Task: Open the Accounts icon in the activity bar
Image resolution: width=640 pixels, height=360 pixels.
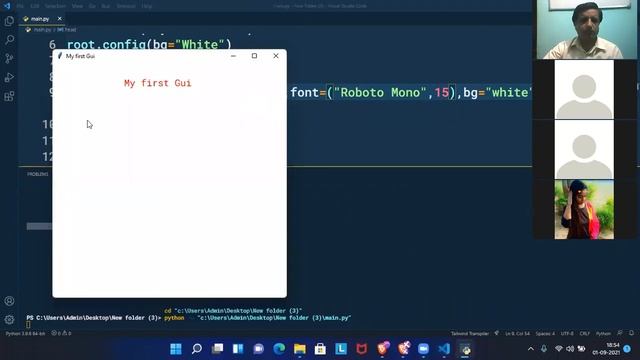Action: click(9, 301)
